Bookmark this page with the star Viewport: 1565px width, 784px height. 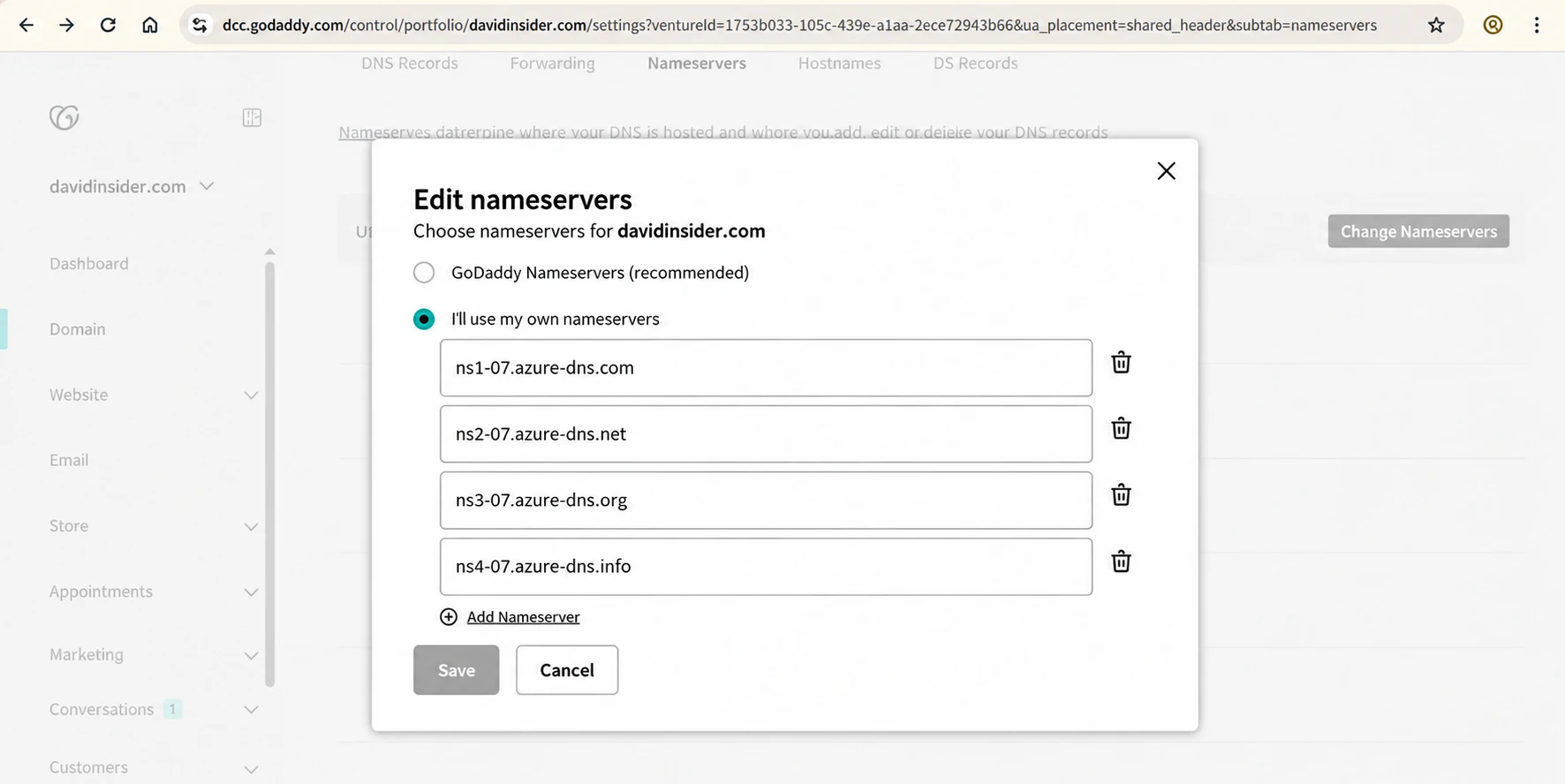tap(1436, 25)
